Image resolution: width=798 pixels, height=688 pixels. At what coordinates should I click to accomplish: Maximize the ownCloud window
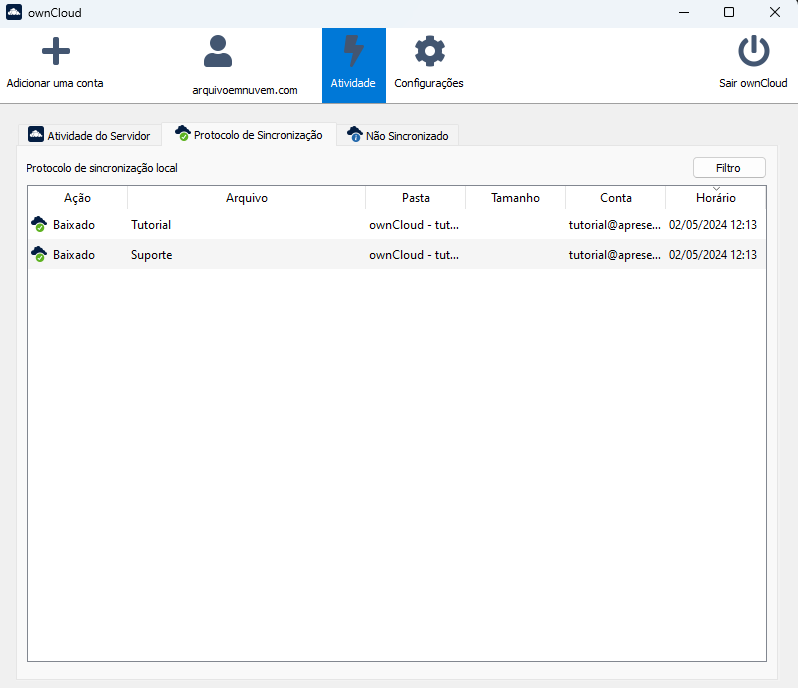coord(729,12)
